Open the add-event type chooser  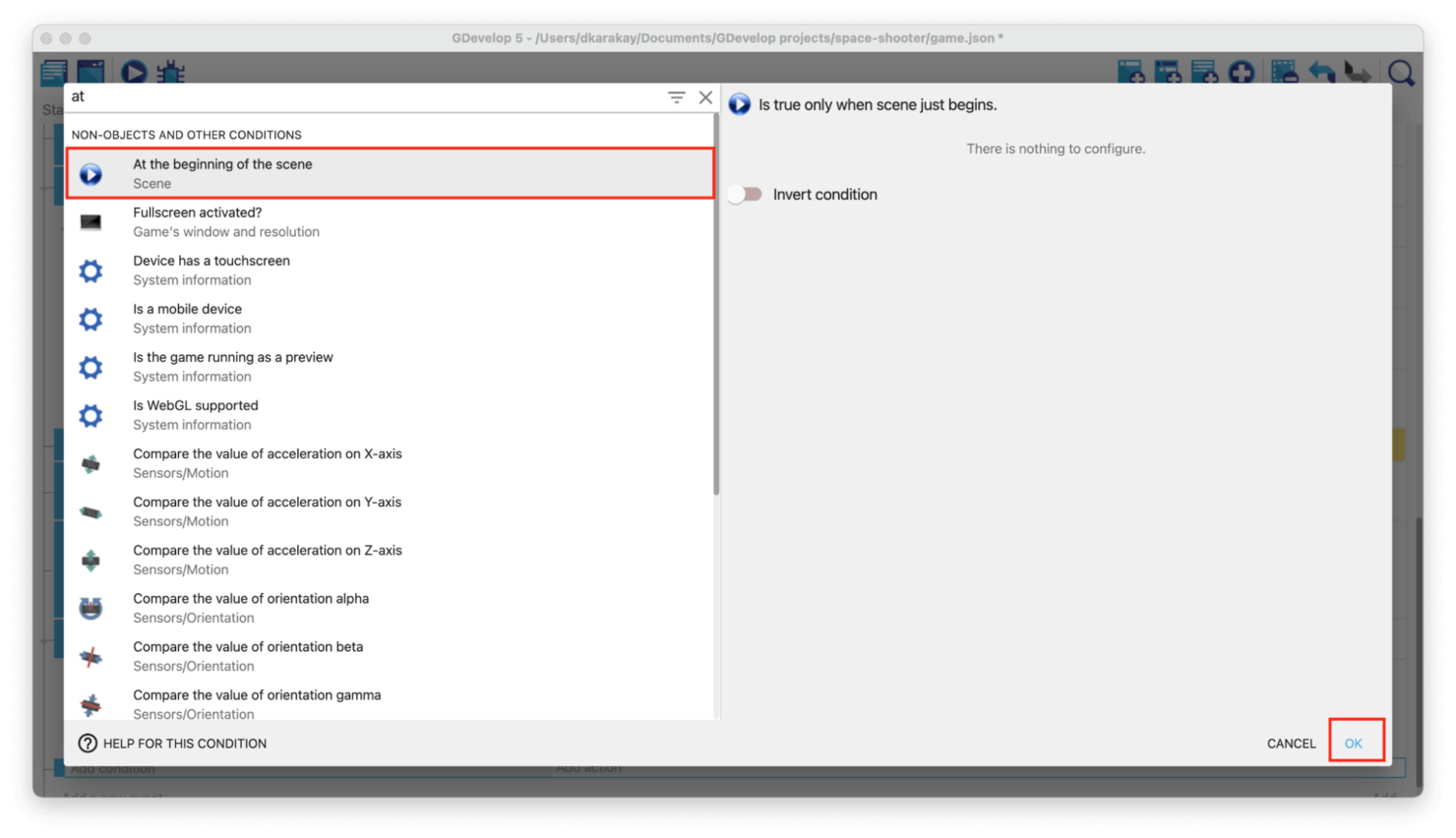[x=1241, y=72]
